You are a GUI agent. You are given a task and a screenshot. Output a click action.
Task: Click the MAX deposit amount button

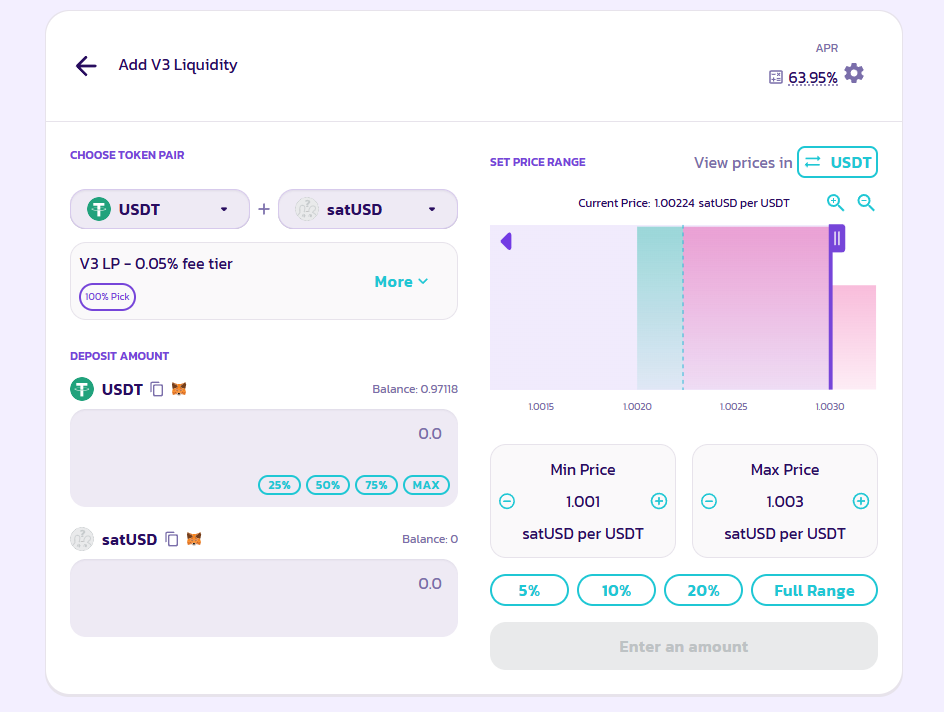tap(425, 485)
